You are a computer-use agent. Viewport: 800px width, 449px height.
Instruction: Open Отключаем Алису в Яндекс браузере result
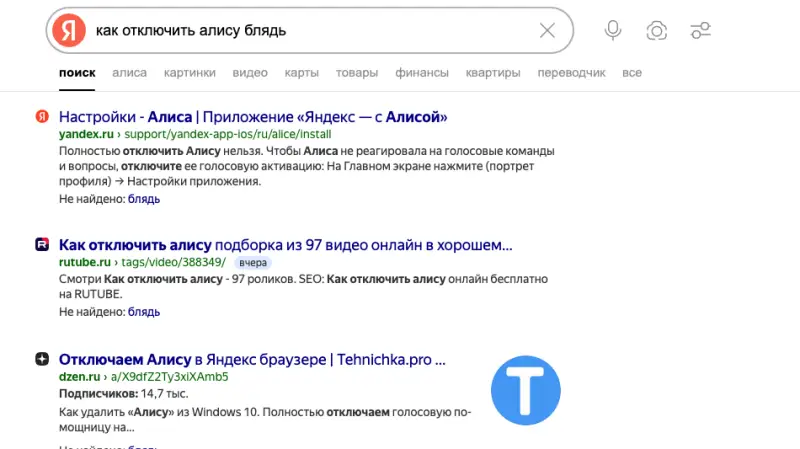(252, 359)
